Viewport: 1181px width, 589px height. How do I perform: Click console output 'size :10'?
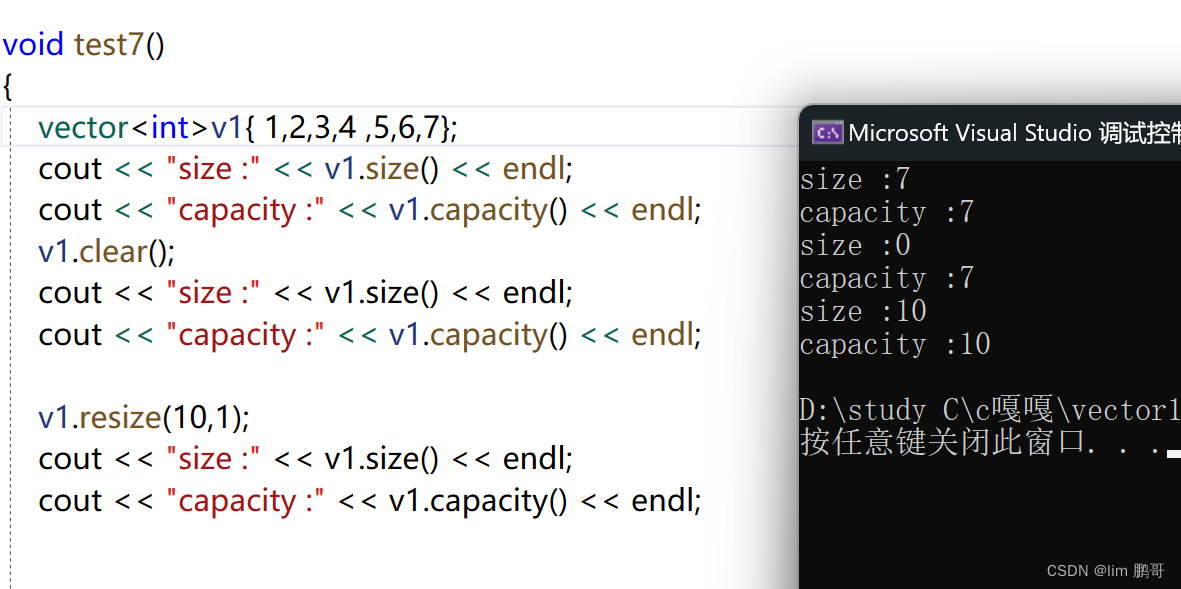pyautogui.click(x=863, y=312)
